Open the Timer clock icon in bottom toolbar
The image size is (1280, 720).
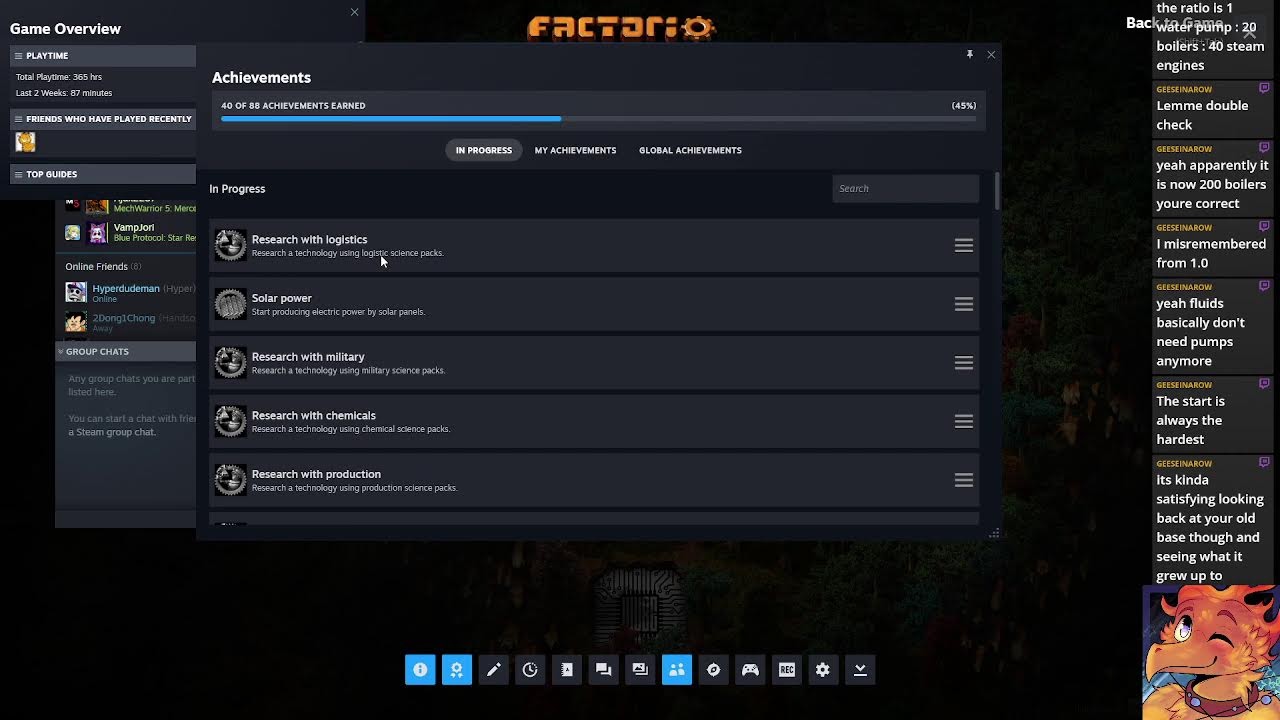(x=530, y=670)
